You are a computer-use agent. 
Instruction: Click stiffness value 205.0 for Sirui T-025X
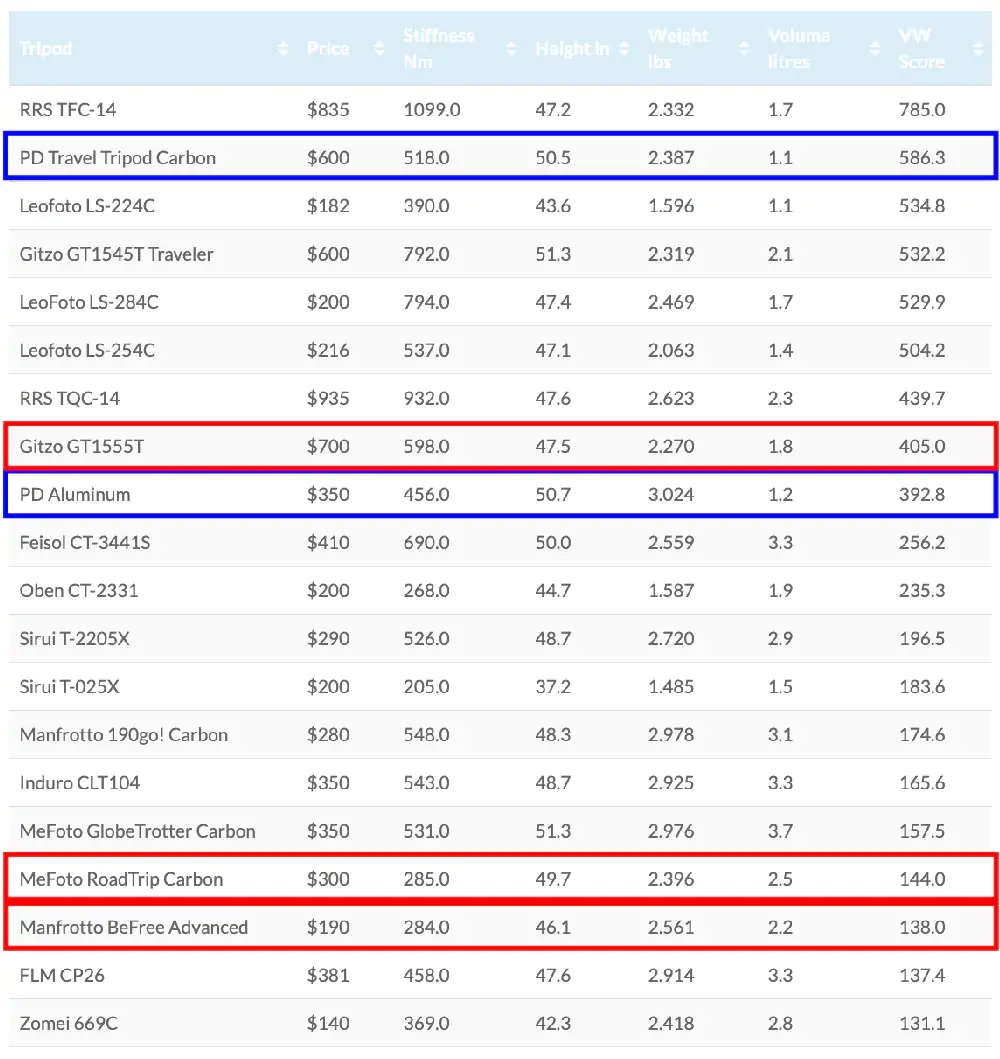click(426, 687)
